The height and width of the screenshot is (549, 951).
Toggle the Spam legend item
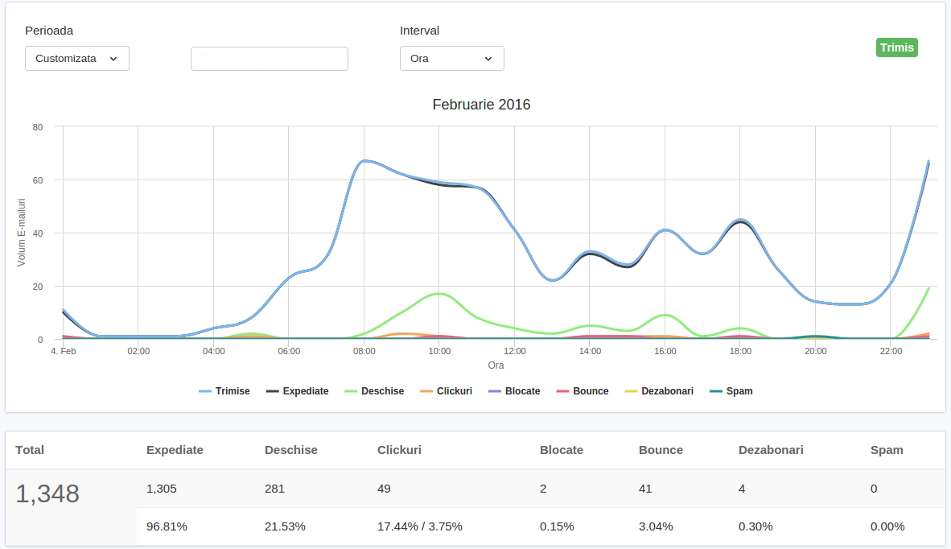pos(731,391)
